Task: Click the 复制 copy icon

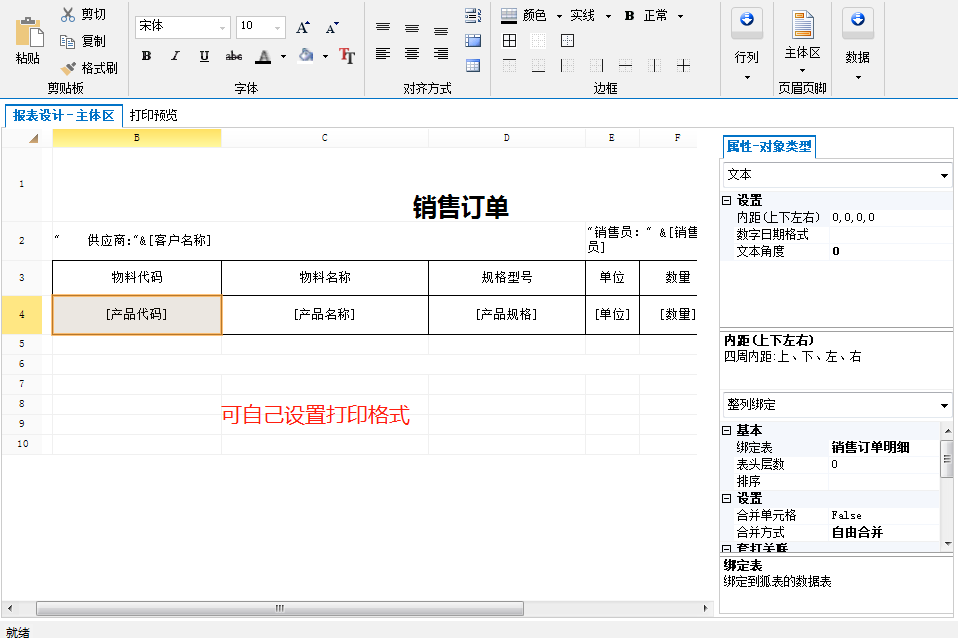Action: pyautogui.click(x=67, y=42)
